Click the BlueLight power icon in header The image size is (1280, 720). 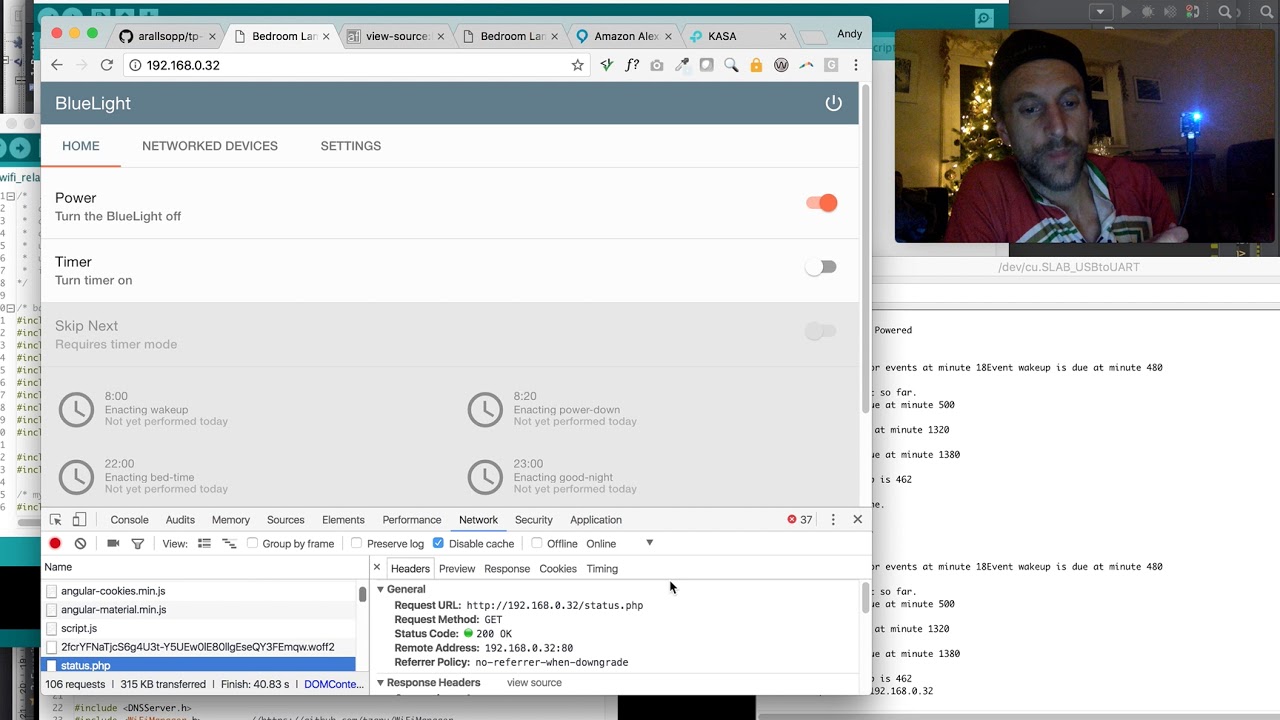(833, 103)
